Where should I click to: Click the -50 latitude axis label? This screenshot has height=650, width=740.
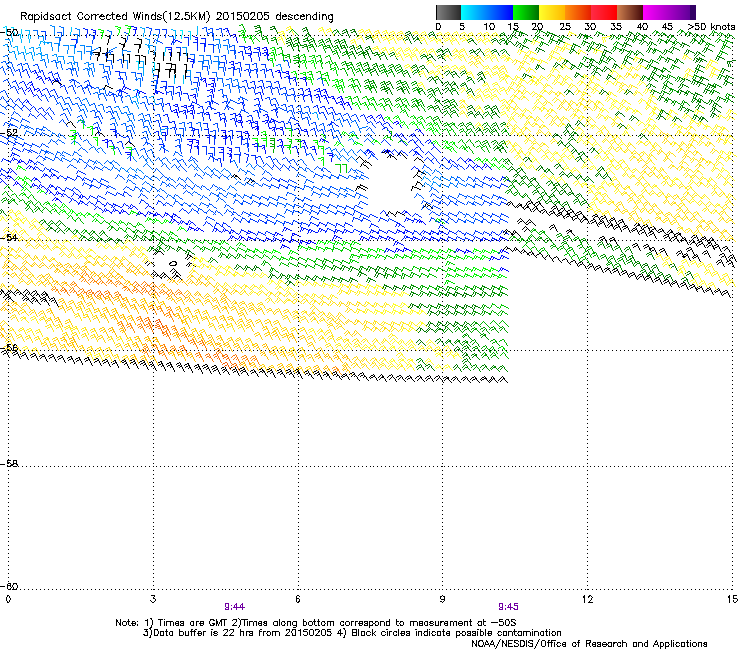click(x=9, y=33)
